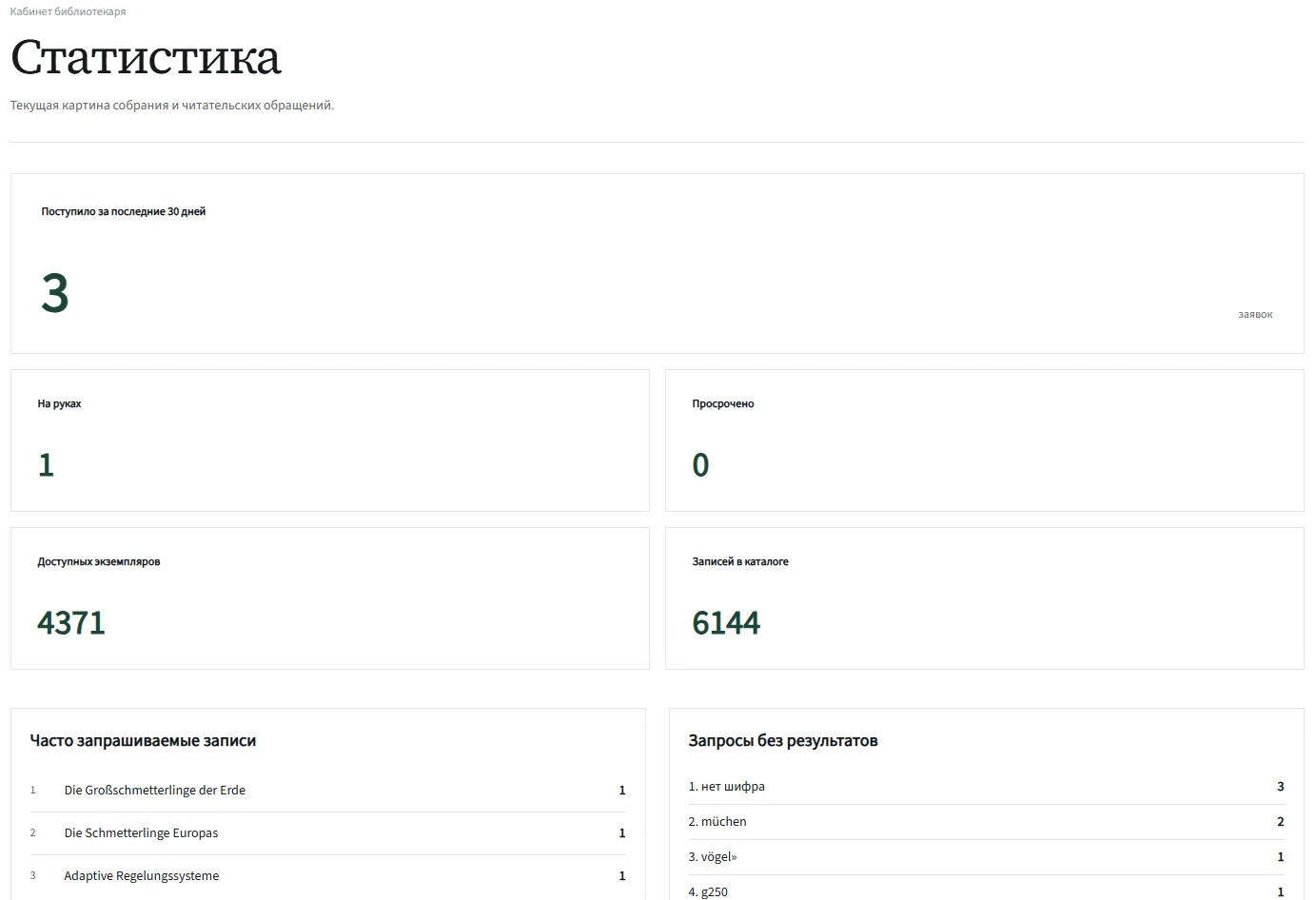Click the 'Запросы без результатов' heading
Image resolution: width=1316 pixels, height=900 pixels.
coord(783,740)
